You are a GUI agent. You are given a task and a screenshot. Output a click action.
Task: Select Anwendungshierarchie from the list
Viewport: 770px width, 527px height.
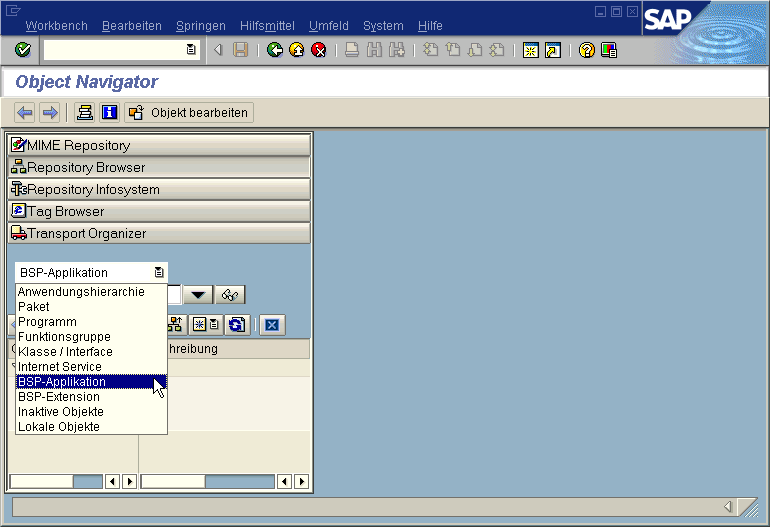click(91, 292)
